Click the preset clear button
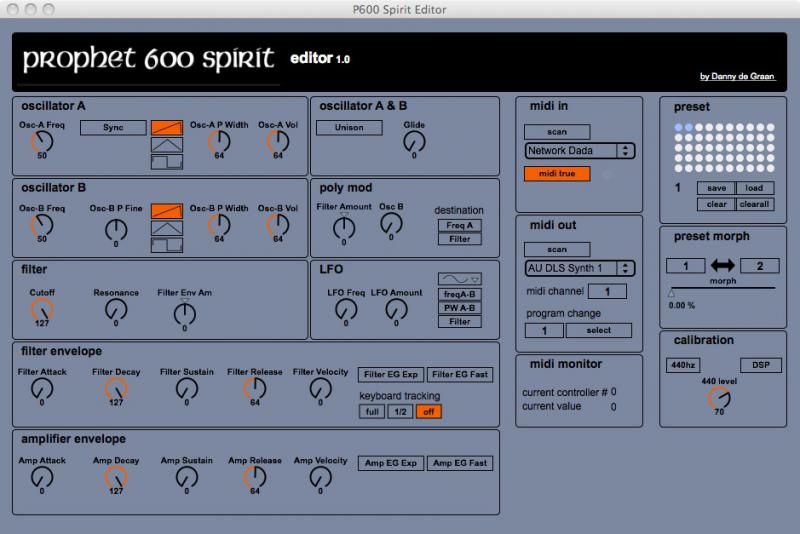Viewport: 800px width, 534px height. 716,204
